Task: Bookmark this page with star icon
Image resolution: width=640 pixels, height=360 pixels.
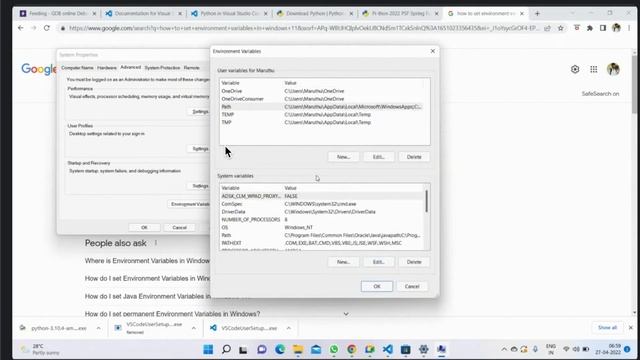Action: (561, 28)
